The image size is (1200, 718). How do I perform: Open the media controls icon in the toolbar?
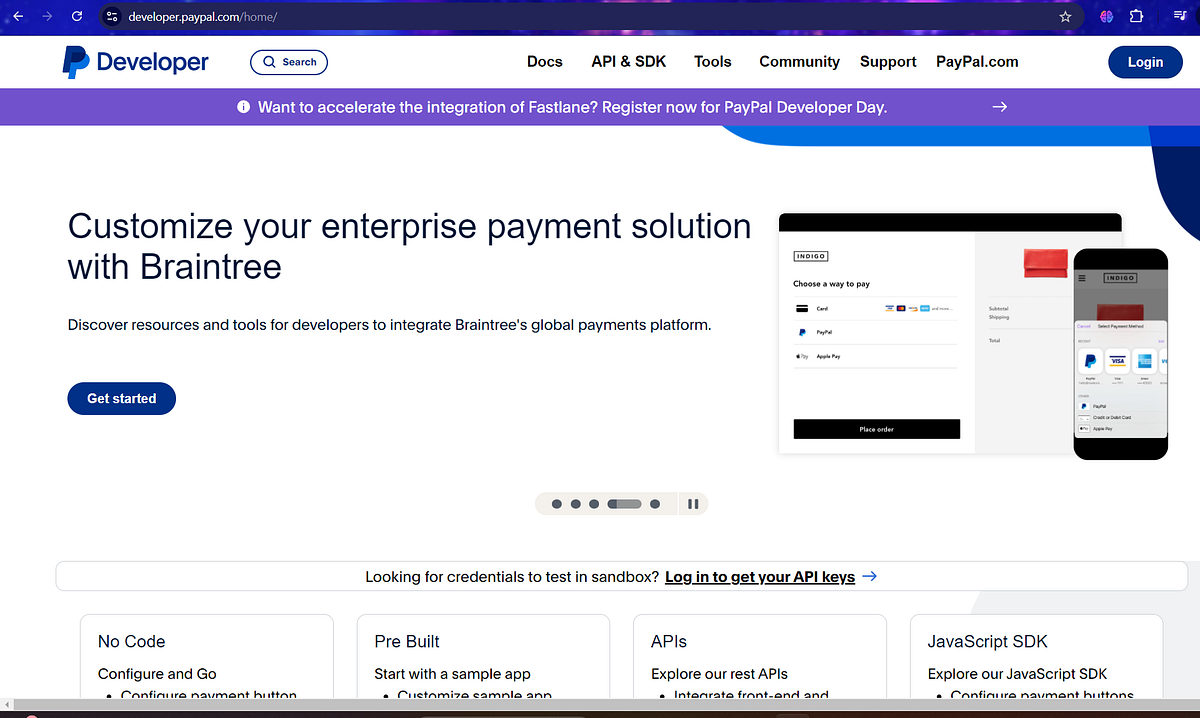1179,16
